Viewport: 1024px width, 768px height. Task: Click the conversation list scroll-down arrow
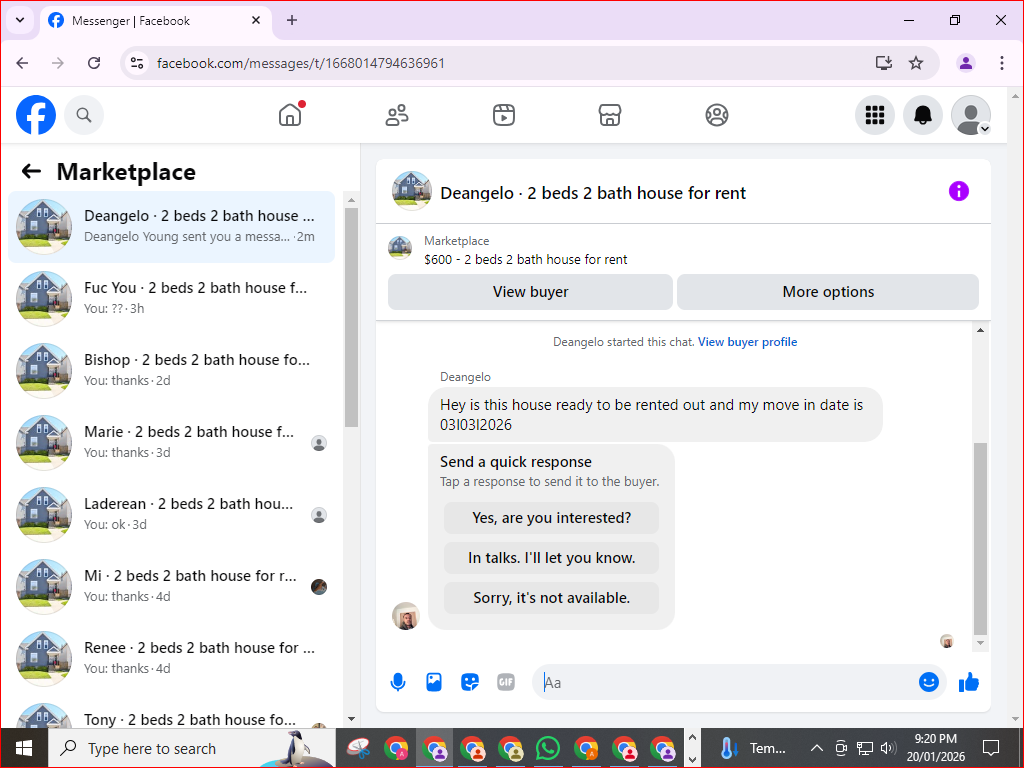pos(351,719)
